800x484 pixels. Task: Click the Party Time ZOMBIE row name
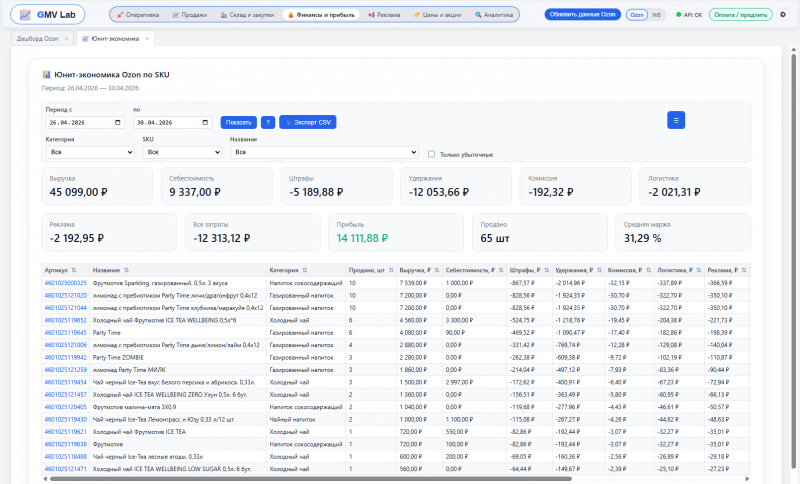118,358
